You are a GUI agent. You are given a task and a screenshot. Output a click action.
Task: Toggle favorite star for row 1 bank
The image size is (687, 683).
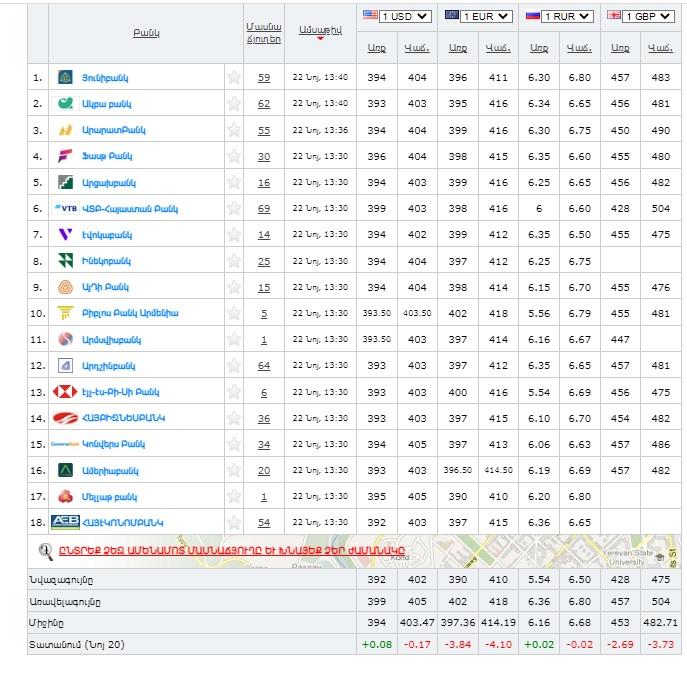tap(234, 77)
